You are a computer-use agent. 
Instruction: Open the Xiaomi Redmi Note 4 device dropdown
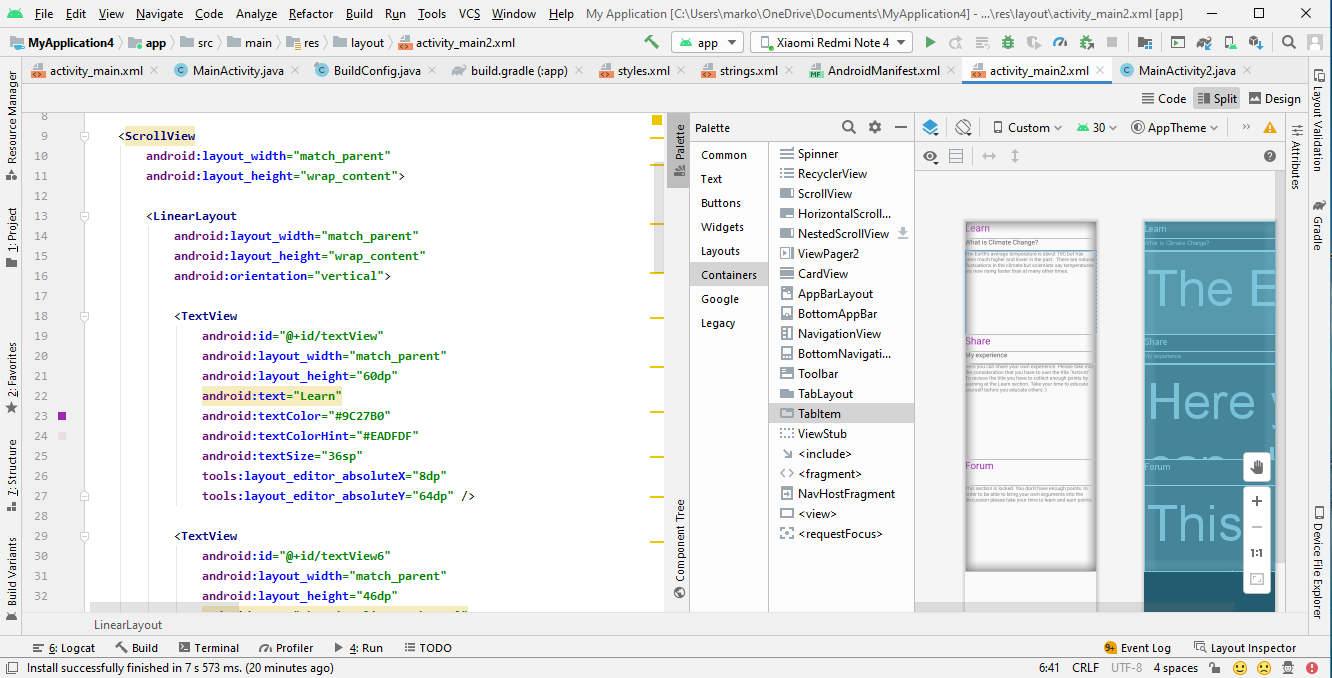tap(831, 43)
